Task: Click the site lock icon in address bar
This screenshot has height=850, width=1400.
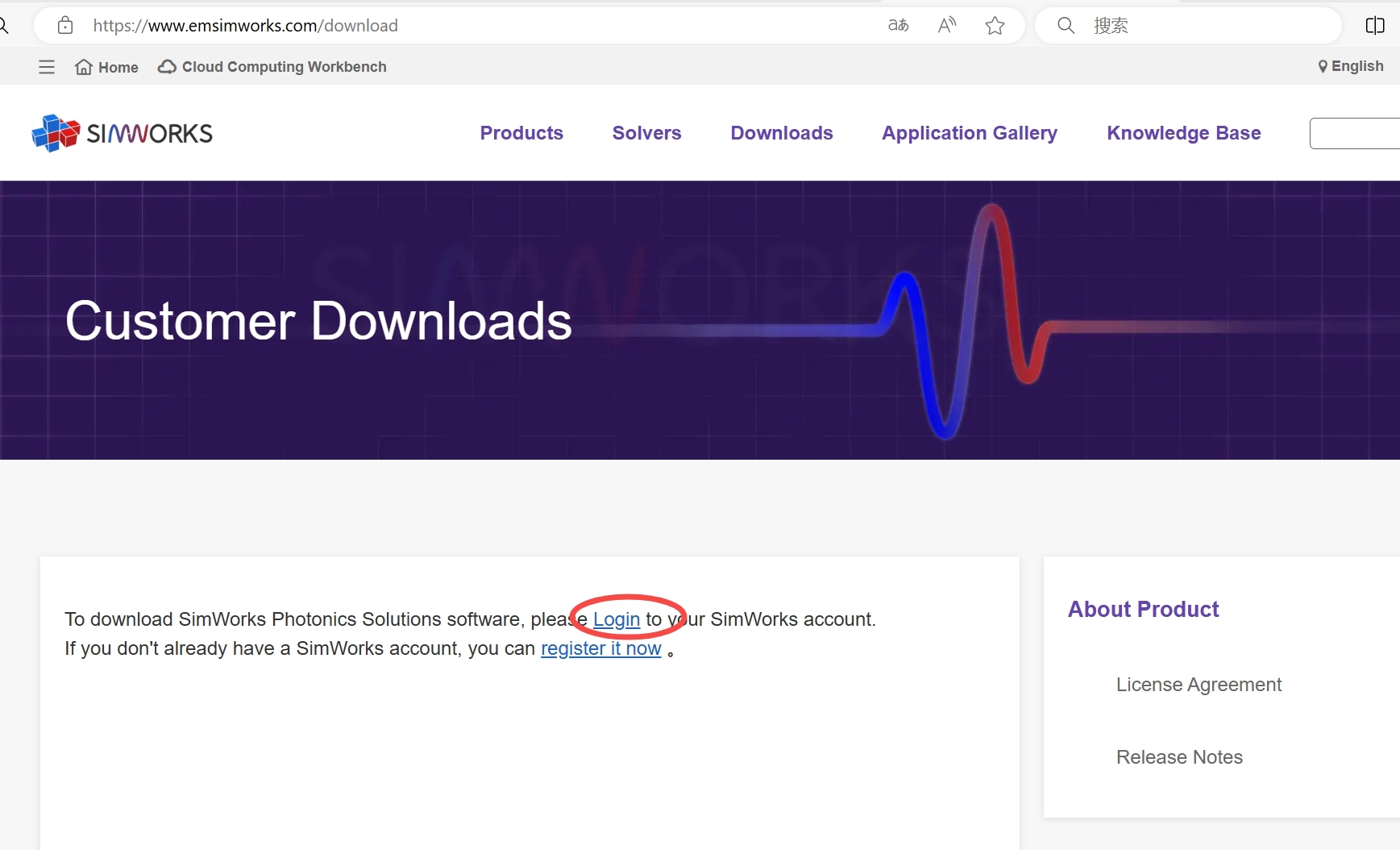Action: [x=65, y=26]
